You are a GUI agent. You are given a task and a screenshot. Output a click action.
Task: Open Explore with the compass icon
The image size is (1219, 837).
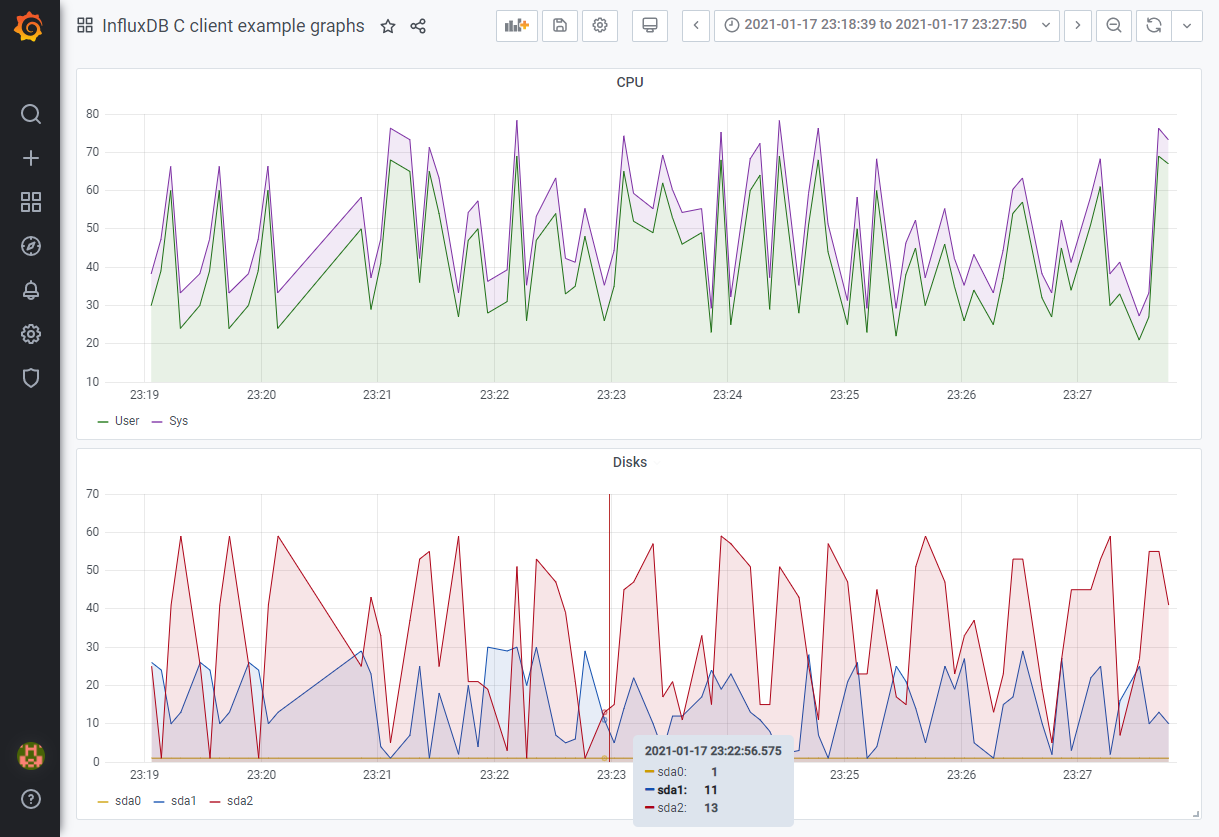click(x=30, y=246)
